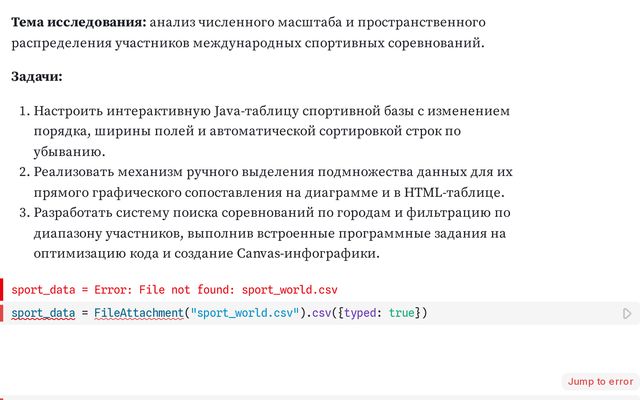This screenshot has height=400, width=640.
Task: Place cursor in FileAttachment function name
Action: (139, 313)
